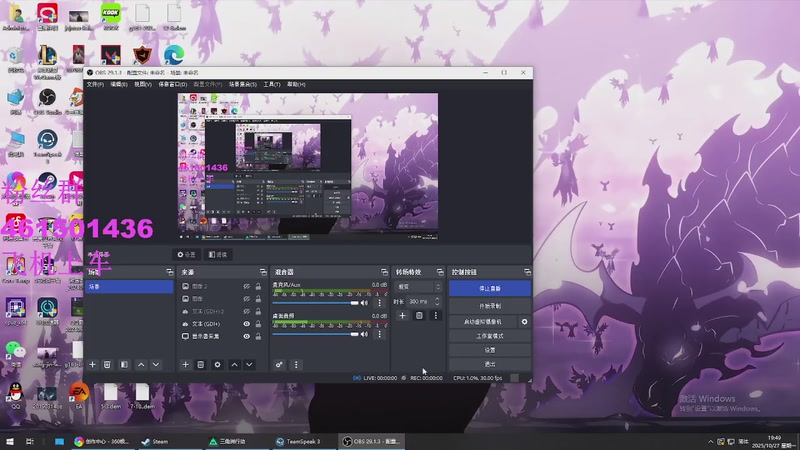Click the 停止直播 stop streaming button

coord(490,288)
